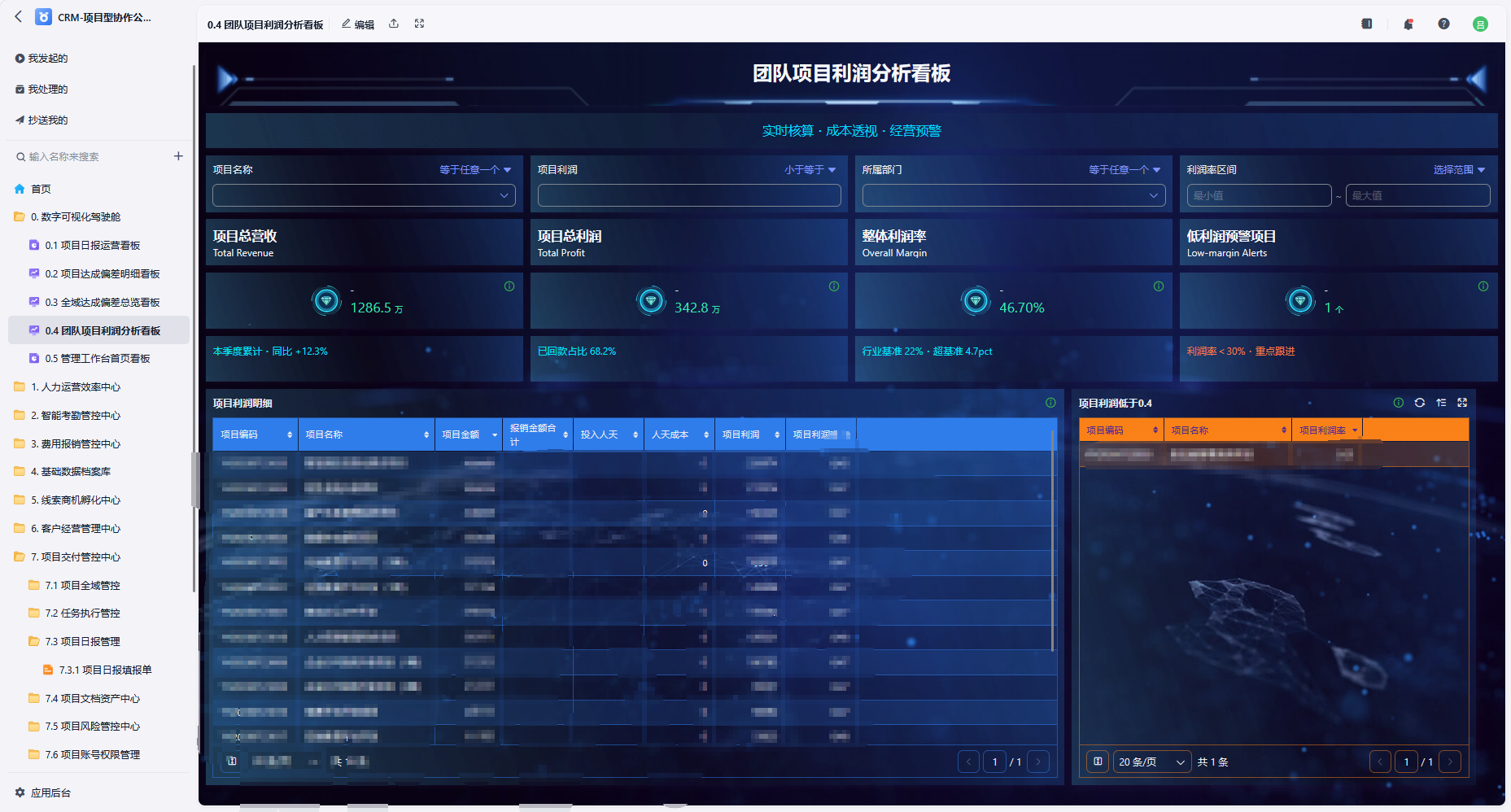This screenshot has height=812, width=1511.
Task: Click the 最小值 input in 利润率区间
Action: coord(1259,195)
